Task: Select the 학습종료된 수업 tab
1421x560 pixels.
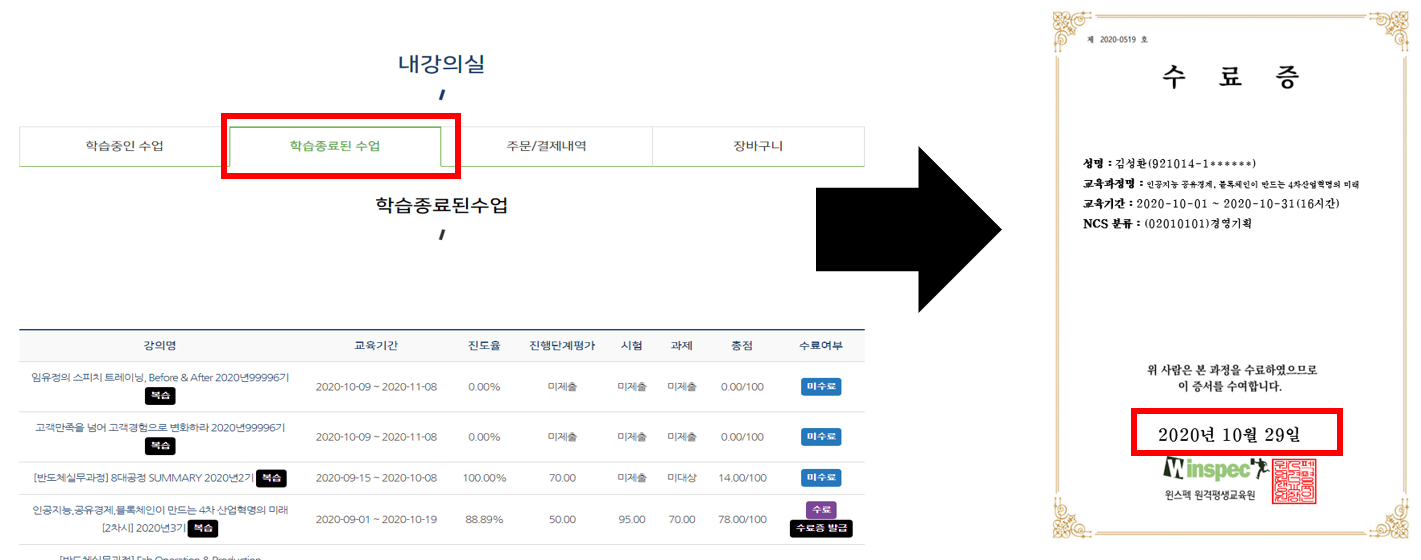Action: pyautogui.click(x=335, y=146)
